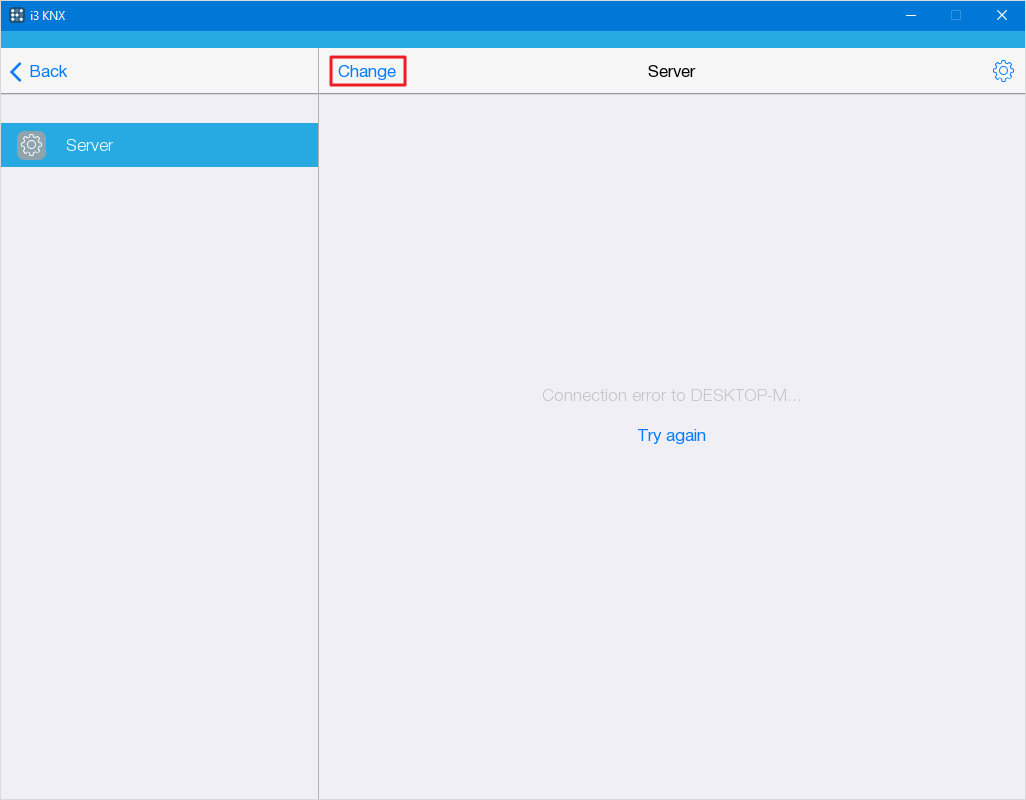Go back using the Back navigation link
The height and width of the screenshot is (800, 1026).
tap(47, 71)
